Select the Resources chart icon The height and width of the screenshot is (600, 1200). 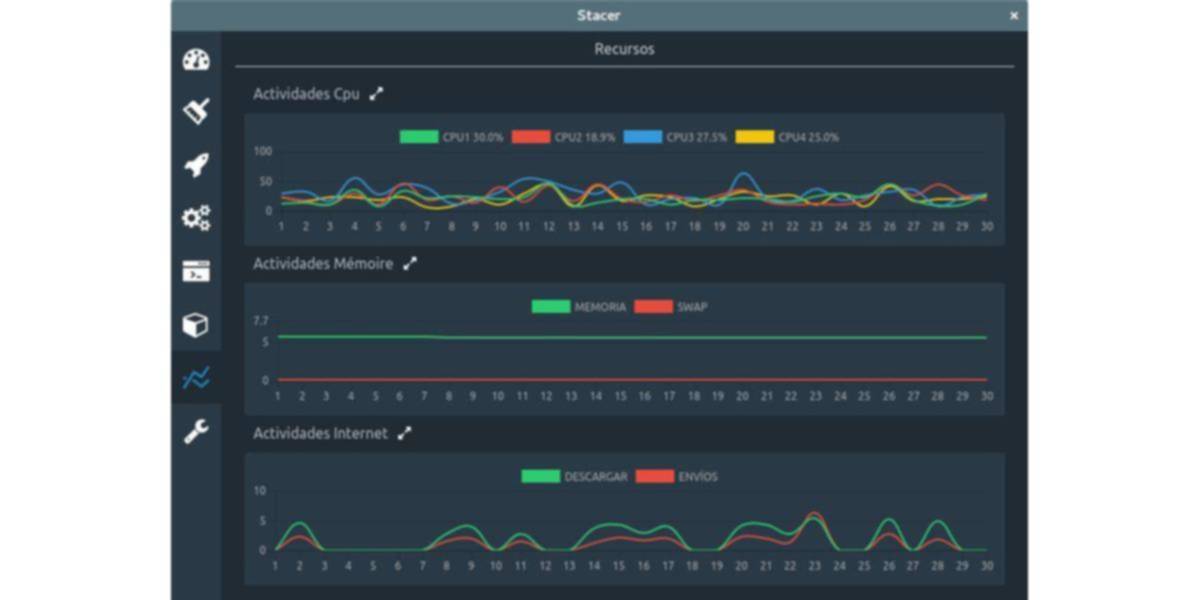click(196, 378)
